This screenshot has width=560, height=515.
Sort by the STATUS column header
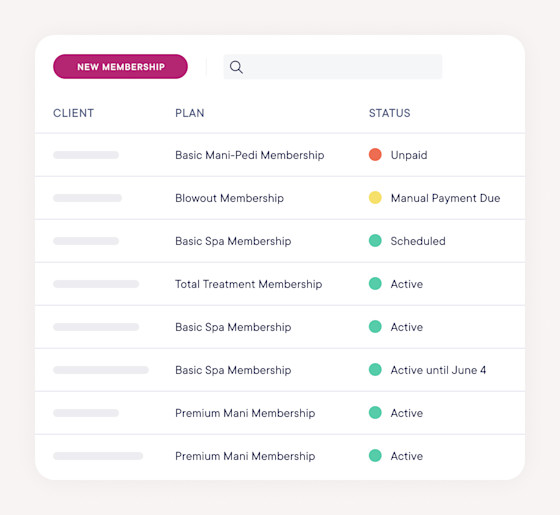pyautogui.click(x=389, y=113)
